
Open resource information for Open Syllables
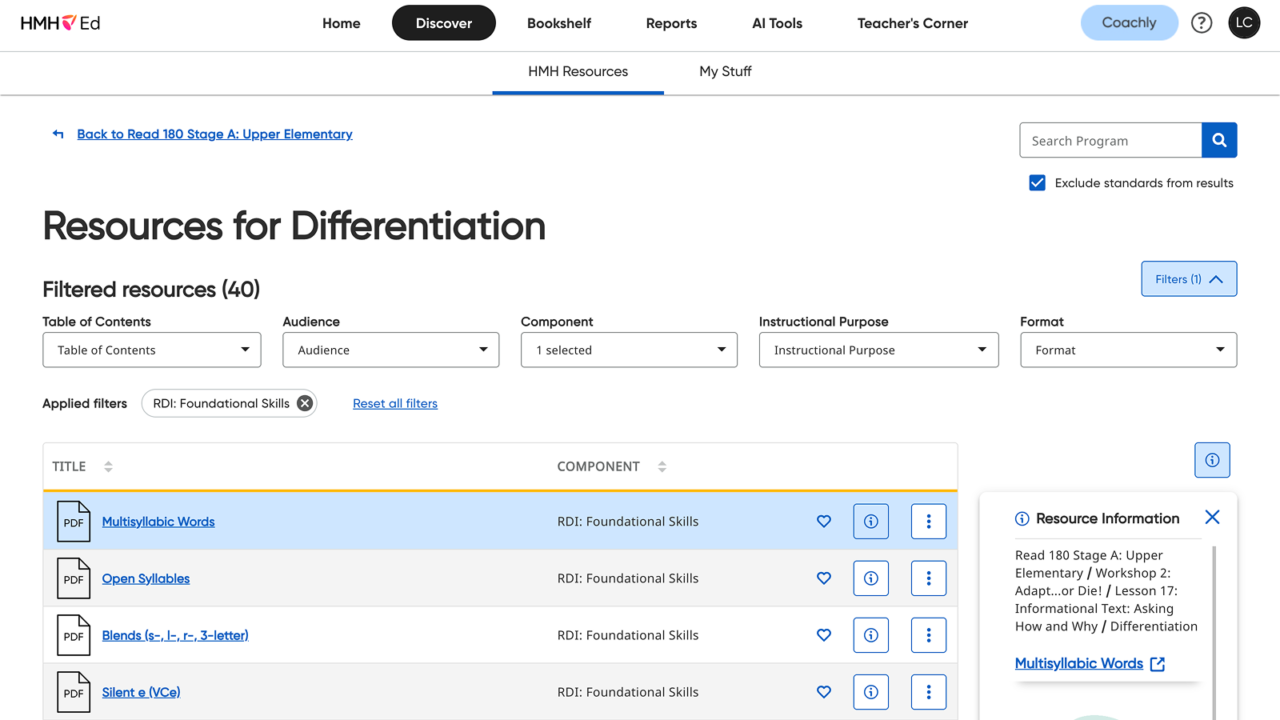pyautogui.click(x=870, y=578)
